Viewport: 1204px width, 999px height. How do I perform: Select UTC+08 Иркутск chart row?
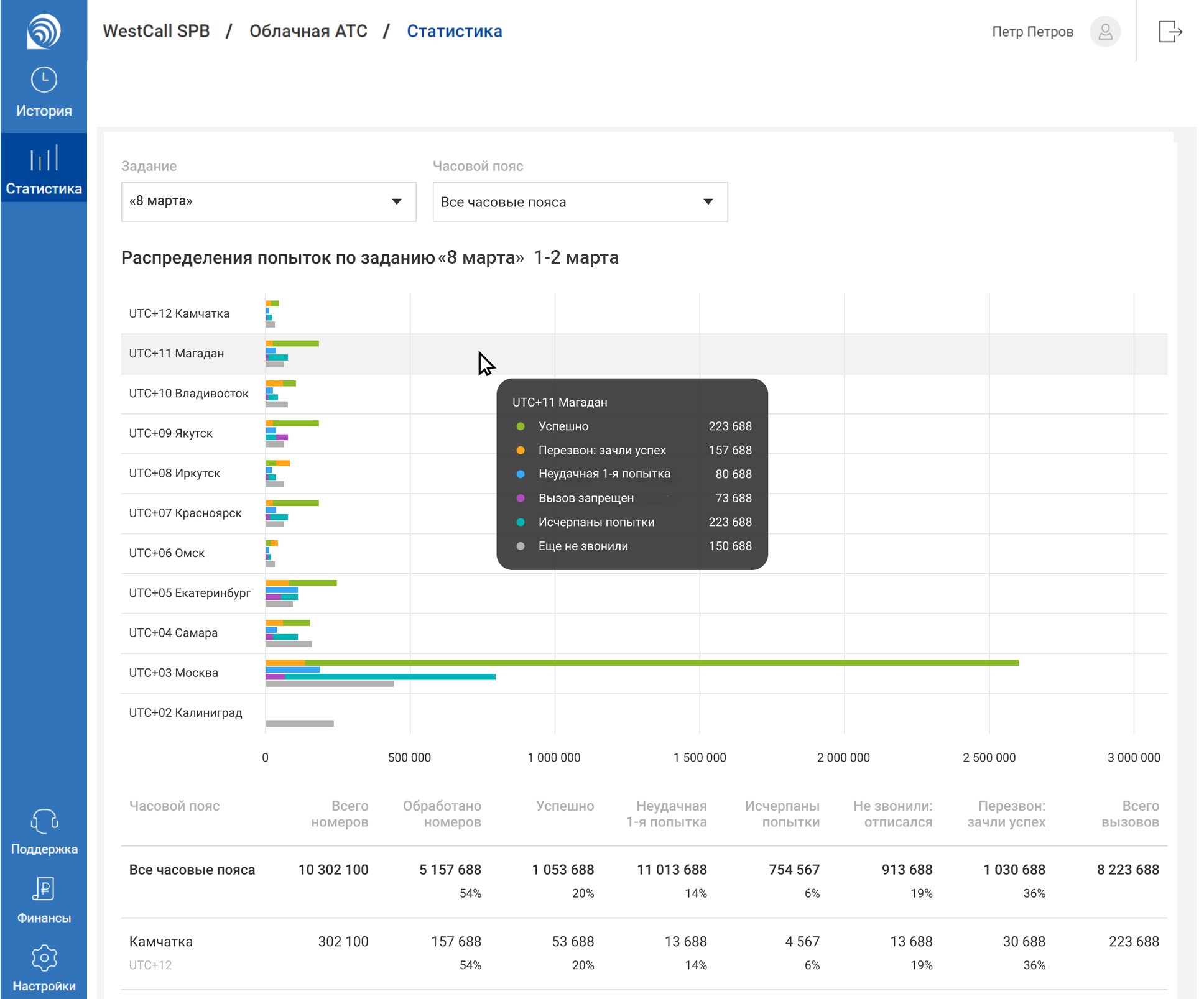pyautogui.click(x=644, y=473)
